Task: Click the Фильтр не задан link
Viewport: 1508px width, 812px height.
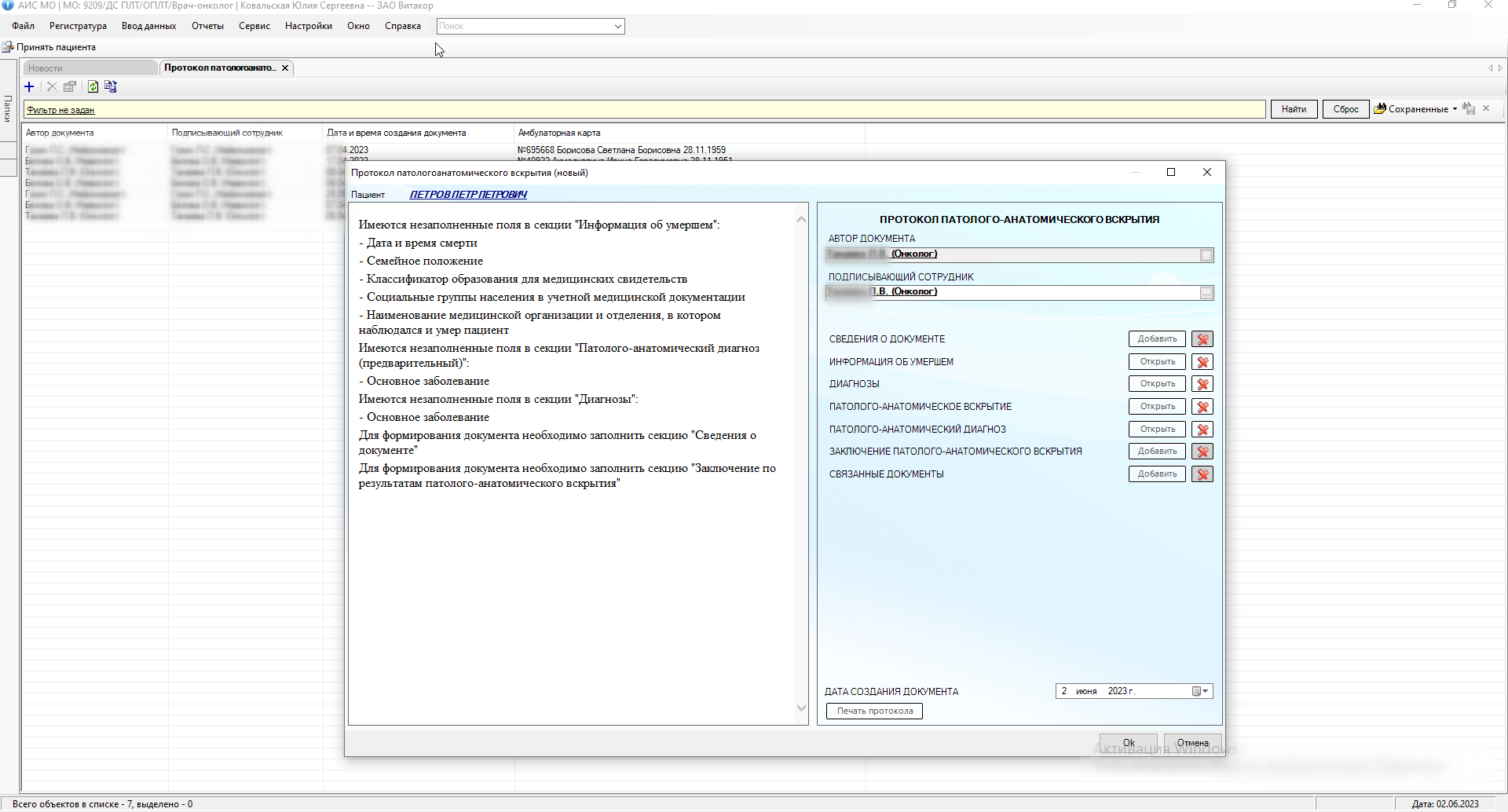Action: click(60, 110)
